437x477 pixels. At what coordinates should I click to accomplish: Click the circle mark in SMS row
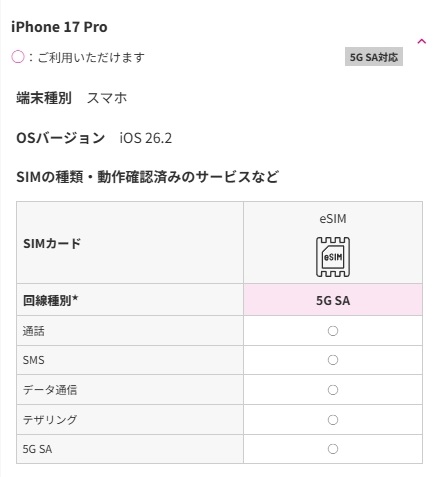pyautogui.click(x=333, y=360)
